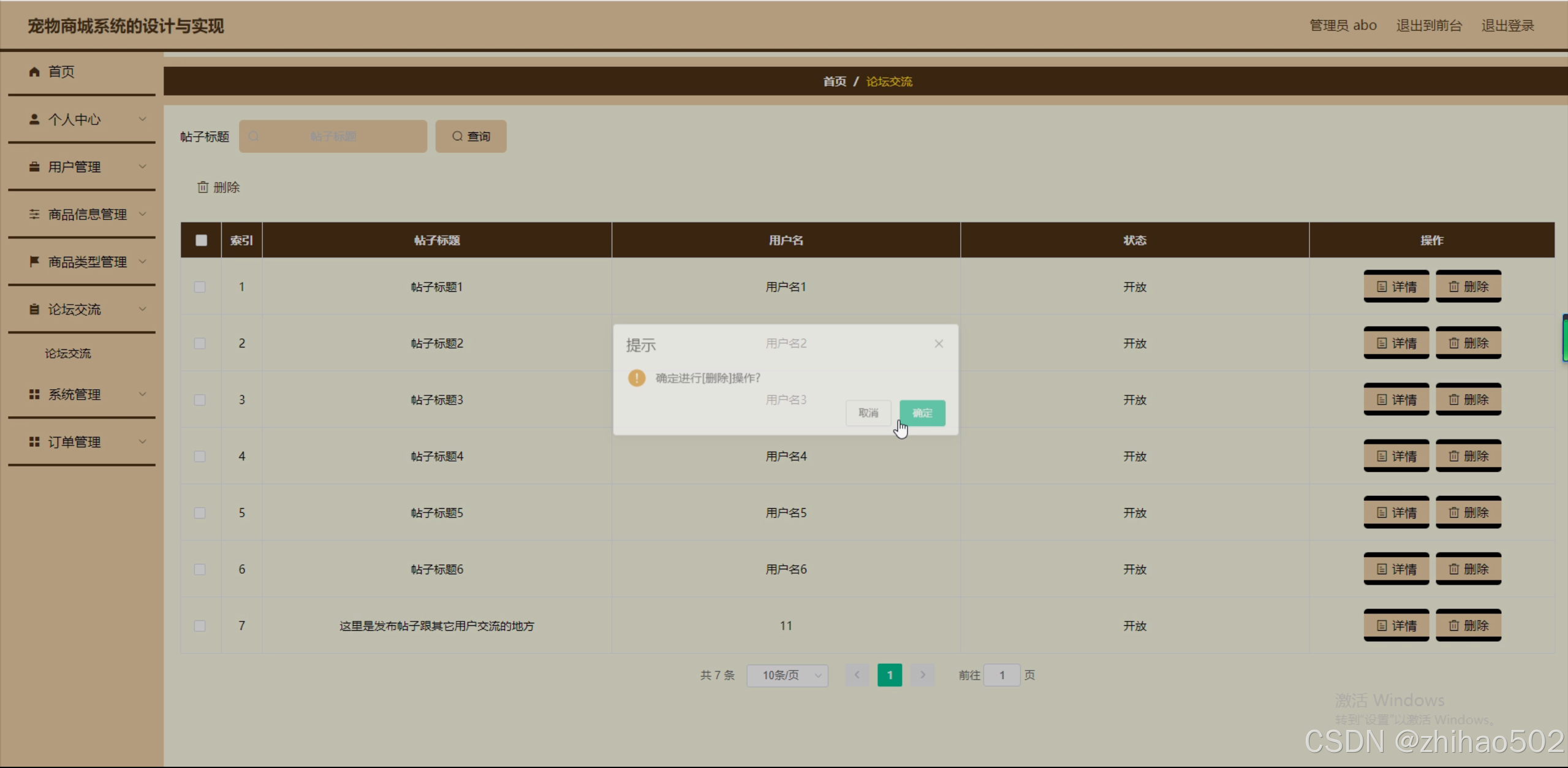Click the magnifier icon on 查询 button
The width and height of the screenshot is (1568, 768).
click(x=457, y=136)
